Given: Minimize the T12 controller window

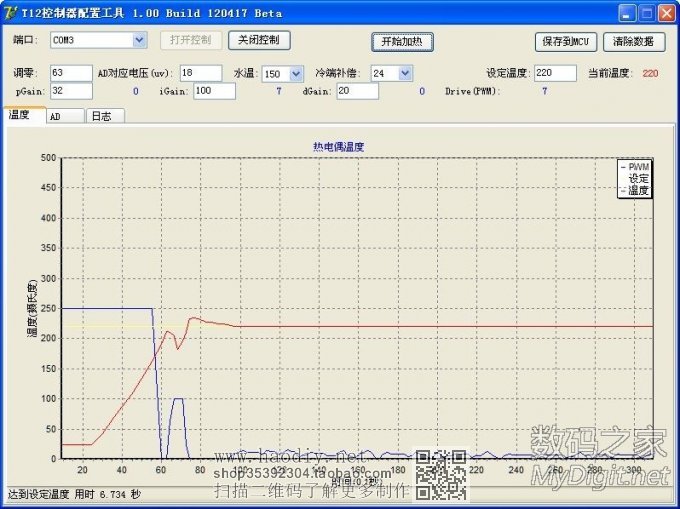Looking at the screenshot, I should [x=625, y=13].
